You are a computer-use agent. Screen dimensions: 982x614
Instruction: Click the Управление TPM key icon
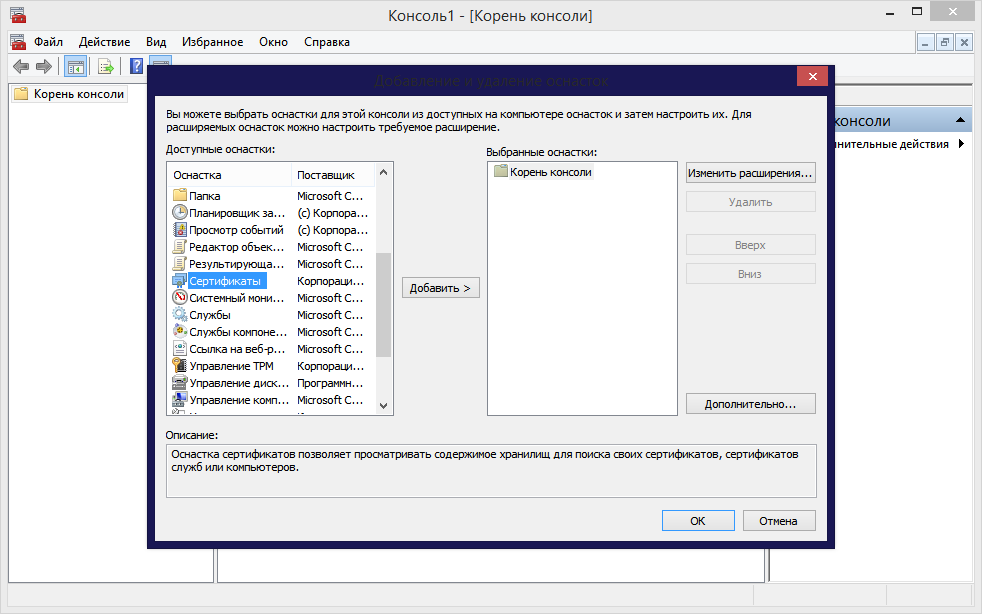pyautogui.click(x=180, y=365)
